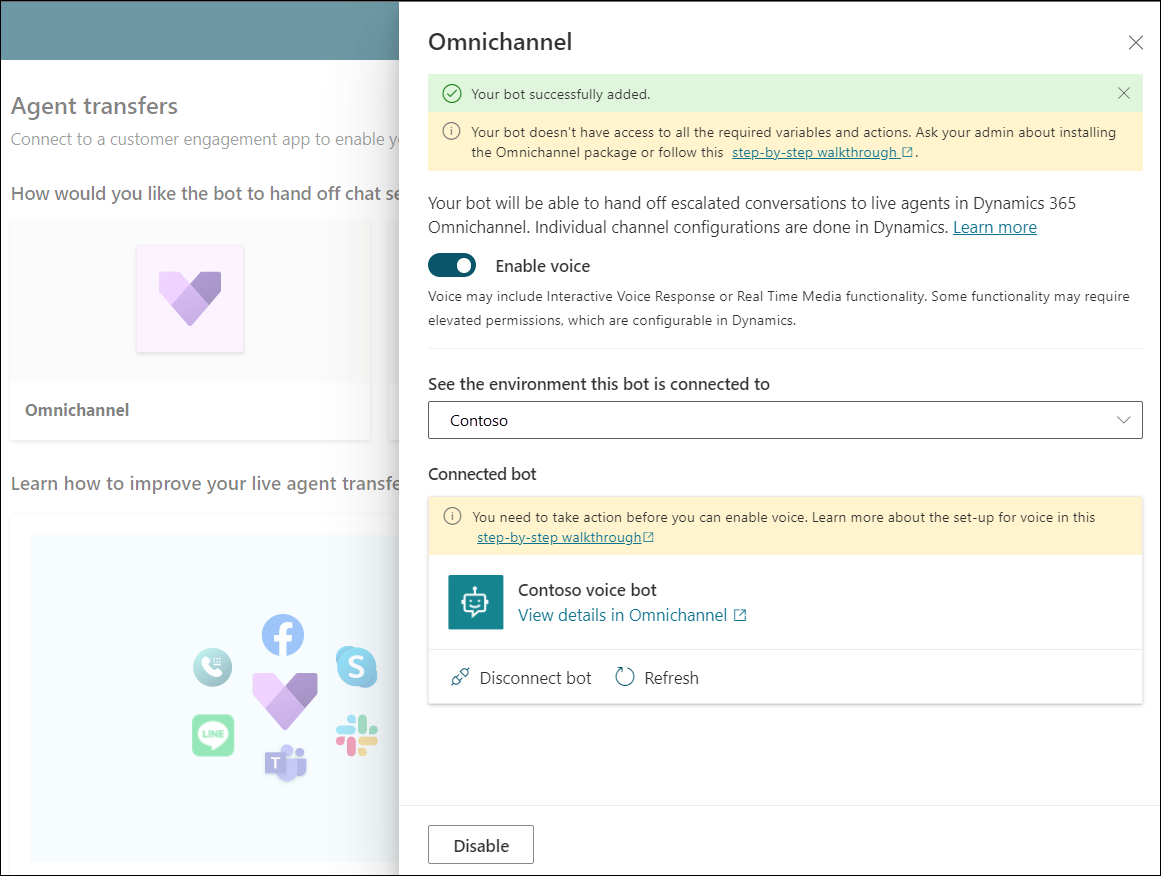Click the Microsoft Teams icon in illustration
1161x876 pixels.
click(x=286, y=762)
